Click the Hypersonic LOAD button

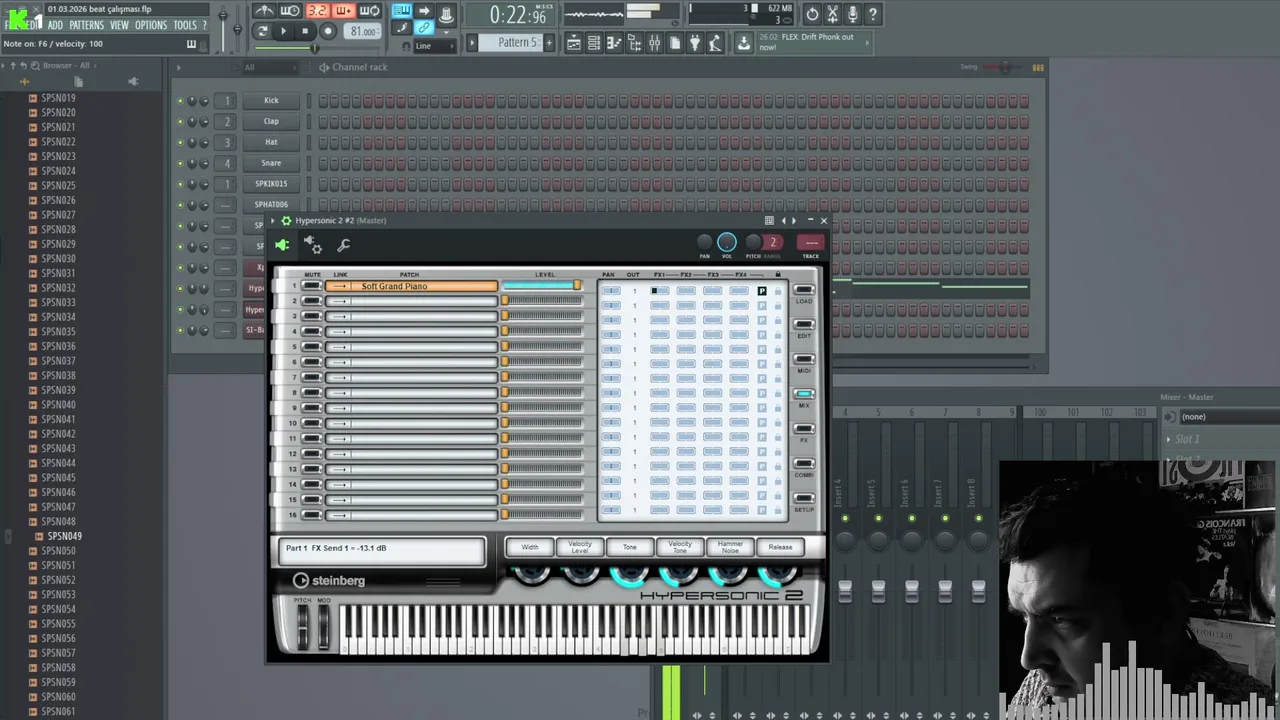804,291
